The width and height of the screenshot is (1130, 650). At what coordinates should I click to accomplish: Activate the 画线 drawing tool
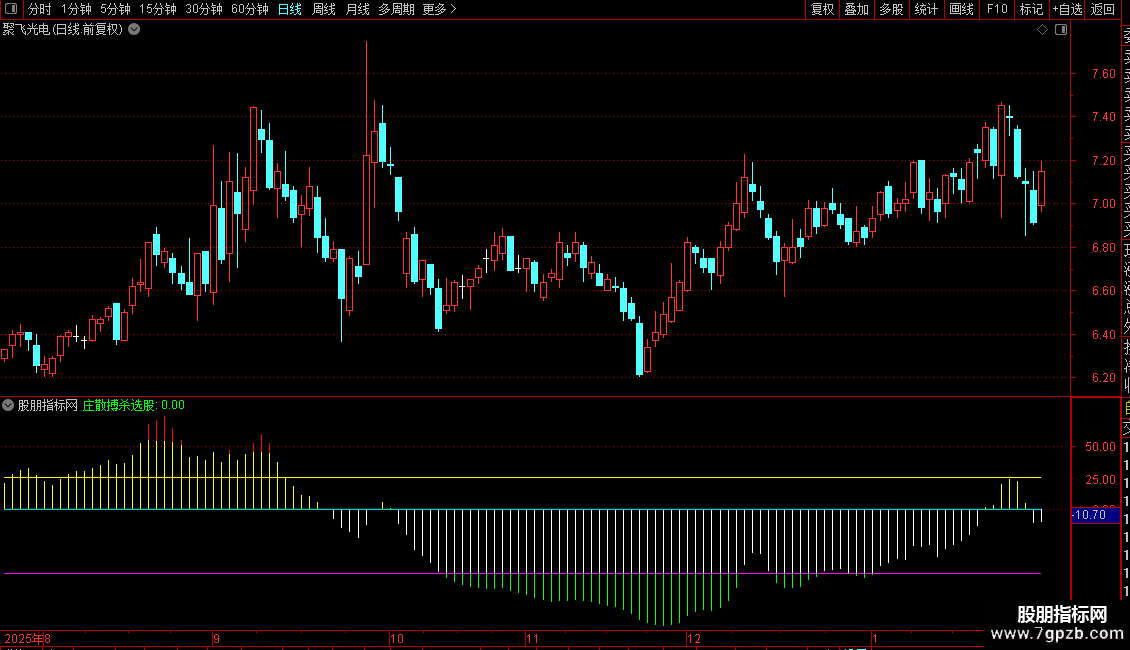[961, 9]
